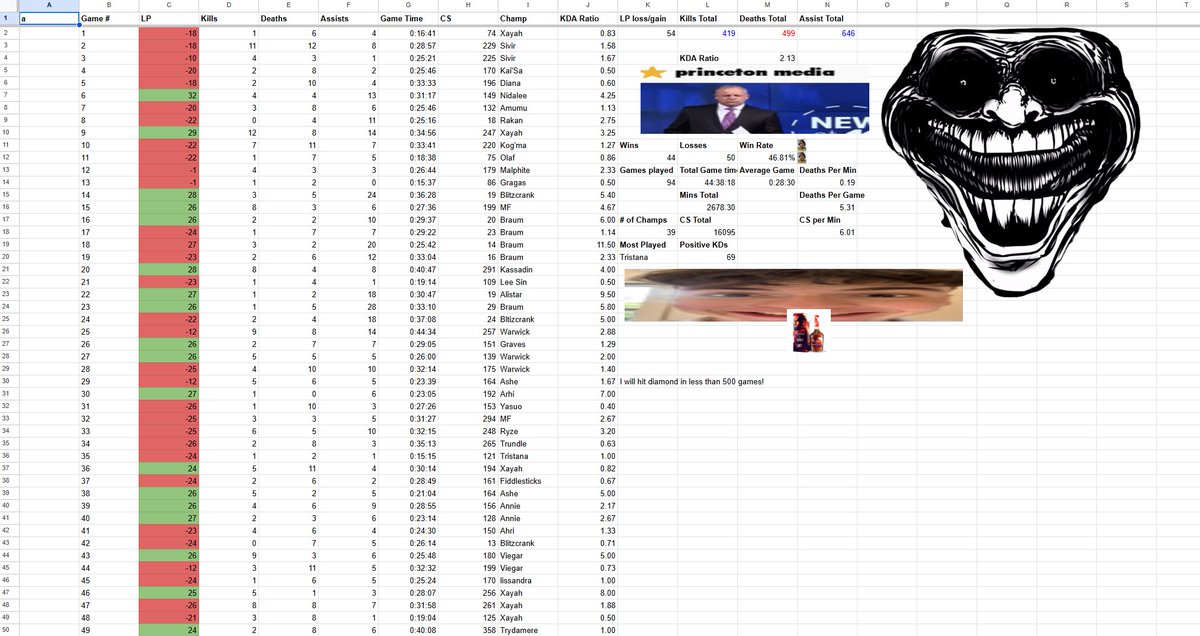Screen dimensions: 1200x636
Task: Click the 'Assists' header cell
Action: pos(348,19)
